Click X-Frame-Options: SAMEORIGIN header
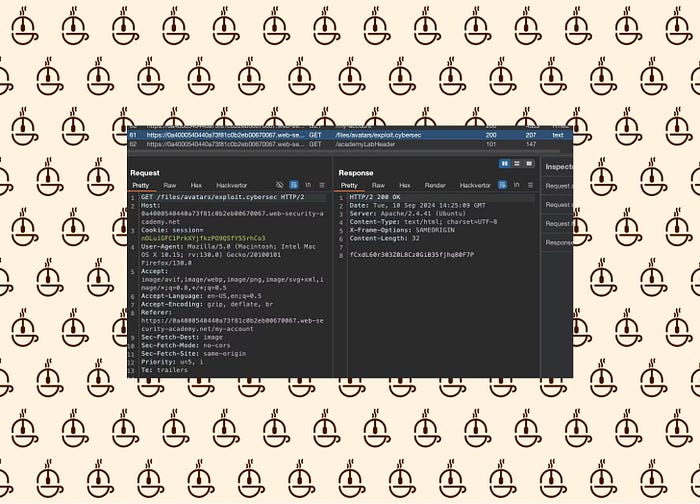 point(402,230)
